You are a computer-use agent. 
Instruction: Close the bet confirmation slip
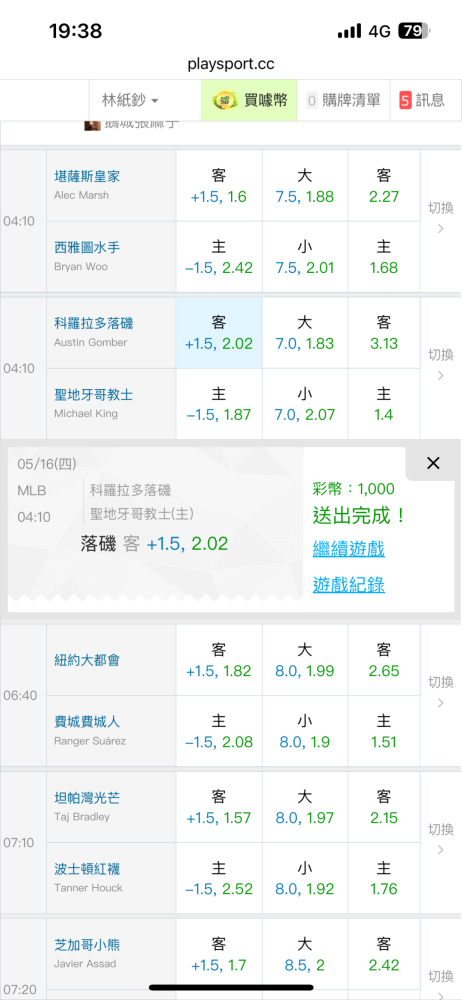[433, 464]
